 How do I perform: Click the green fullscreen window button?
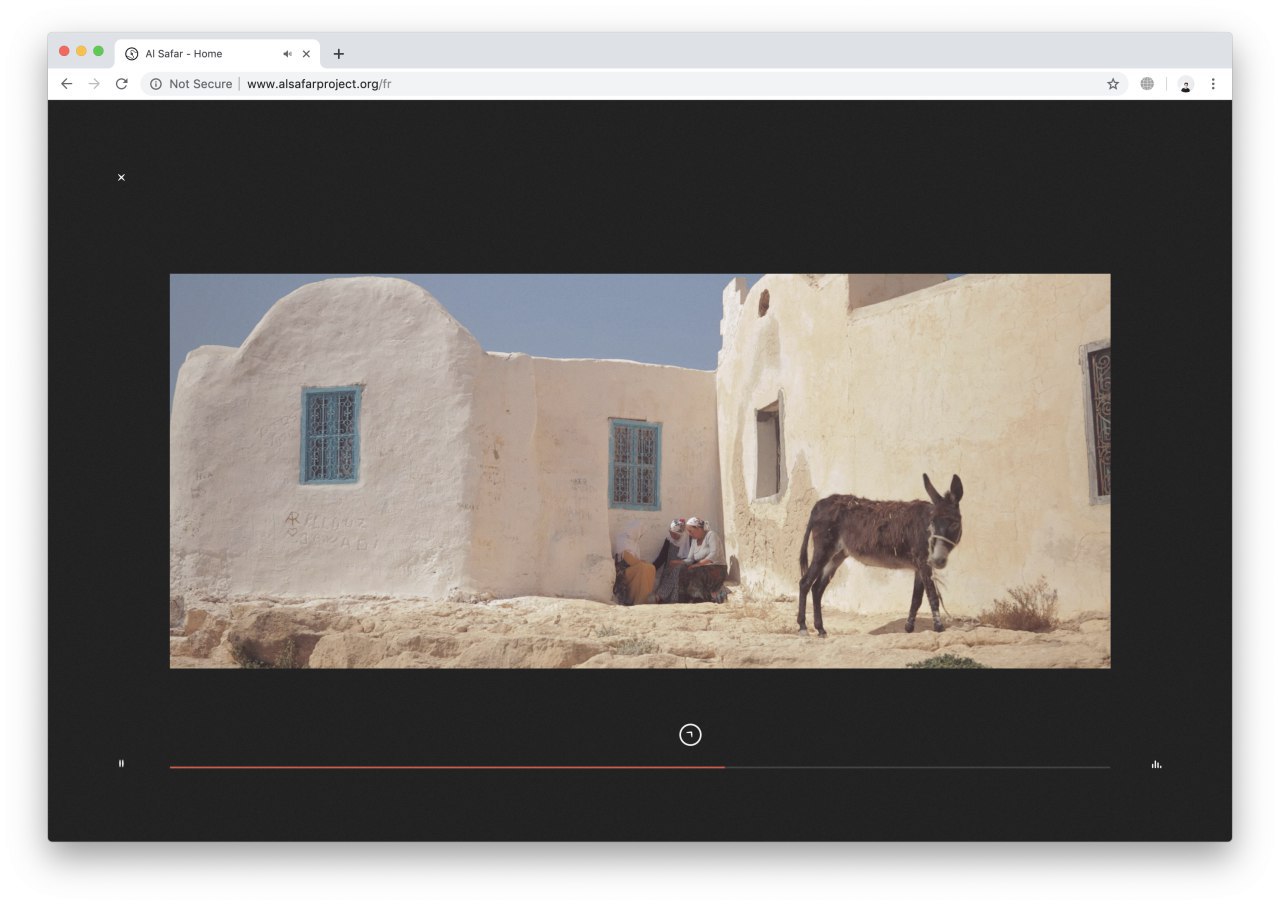(x=98, y=51)
